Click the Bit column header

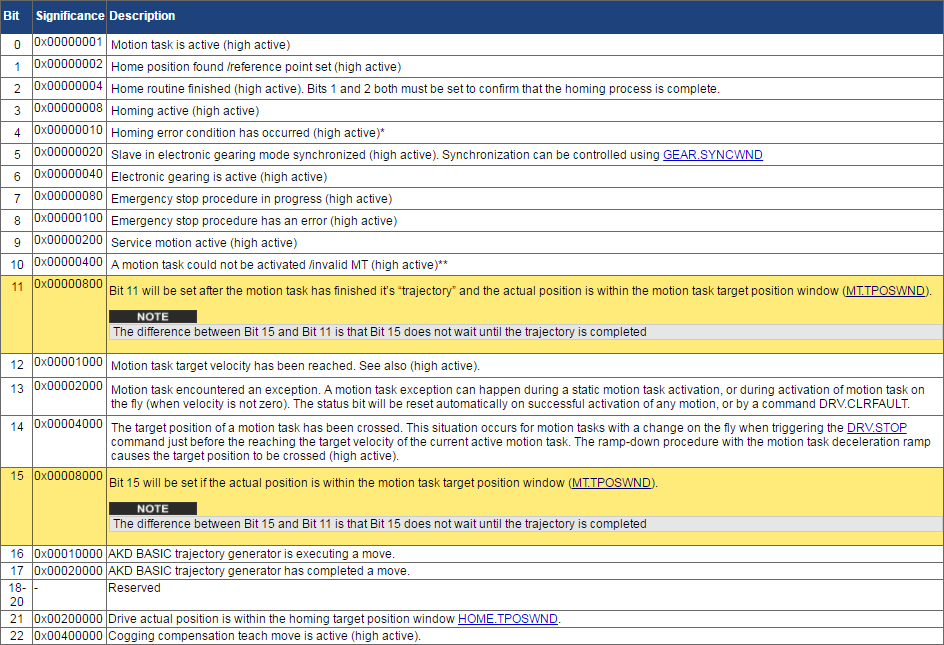tap(11, 16)
